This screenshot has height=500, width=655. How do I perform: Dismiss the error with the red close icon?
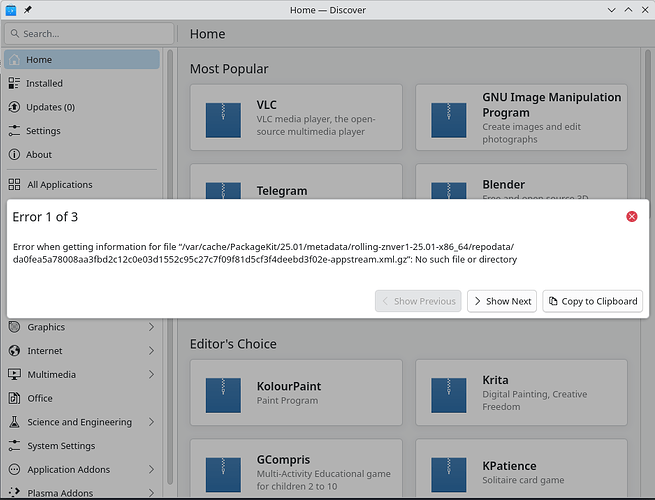(x=632, y=216)
